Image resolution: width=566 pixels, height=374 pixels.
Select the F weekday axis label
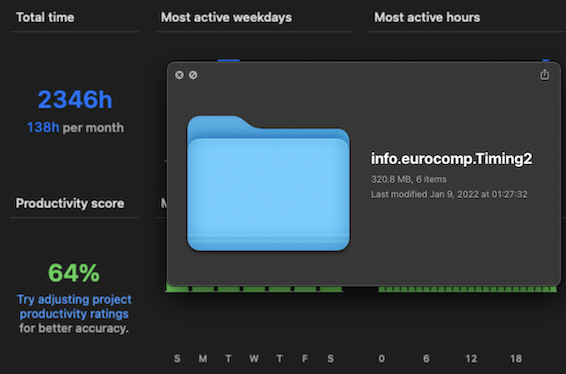click(305, 358)
